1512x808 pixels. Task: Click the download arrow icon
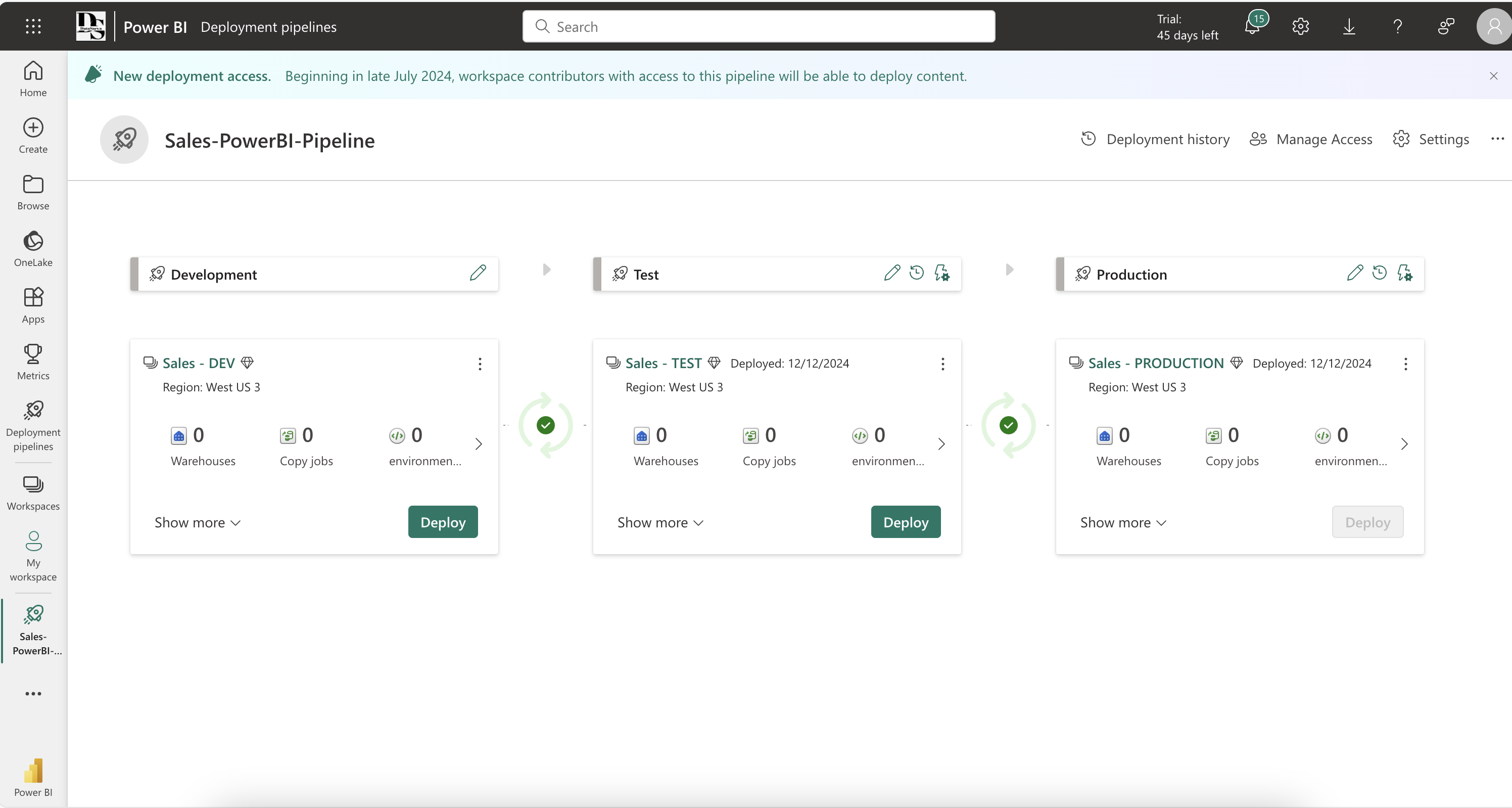tap(1349, 26)
